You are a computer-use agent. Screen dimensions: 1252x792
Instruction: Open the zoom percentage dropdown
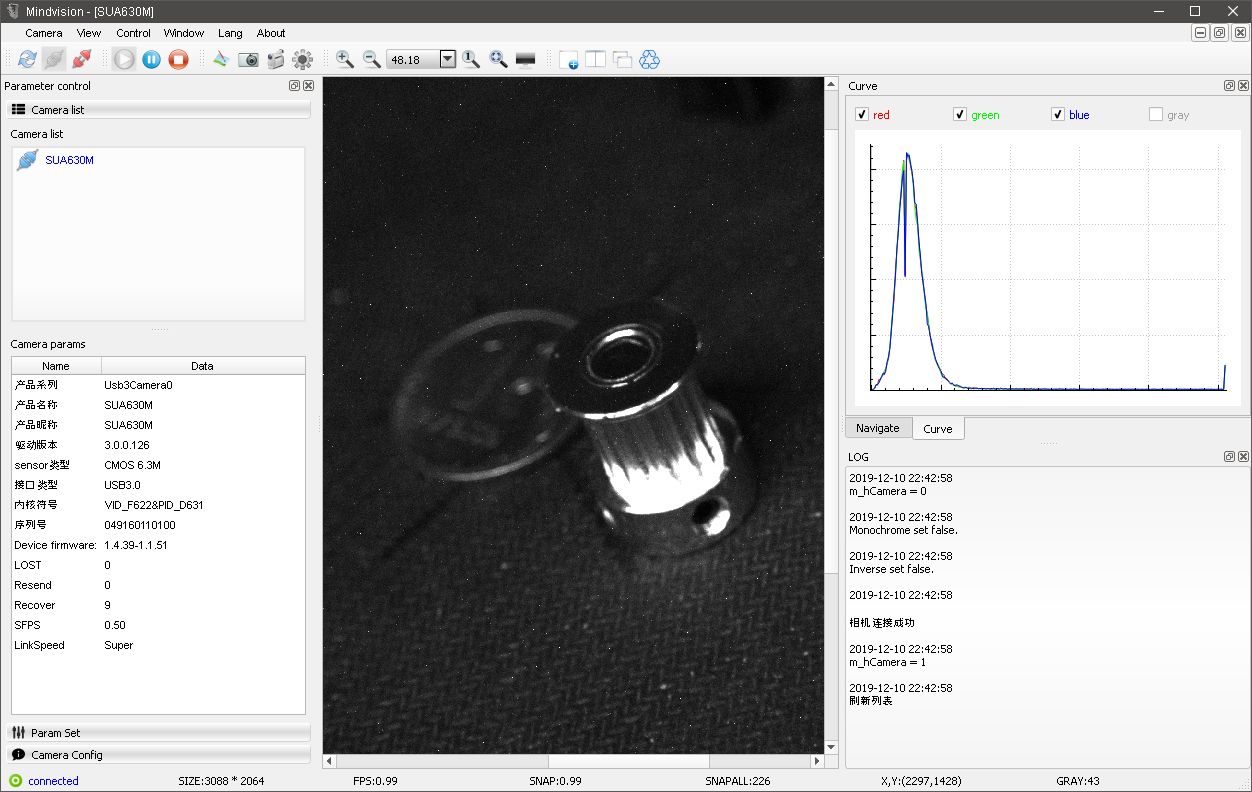click(448, 60)
